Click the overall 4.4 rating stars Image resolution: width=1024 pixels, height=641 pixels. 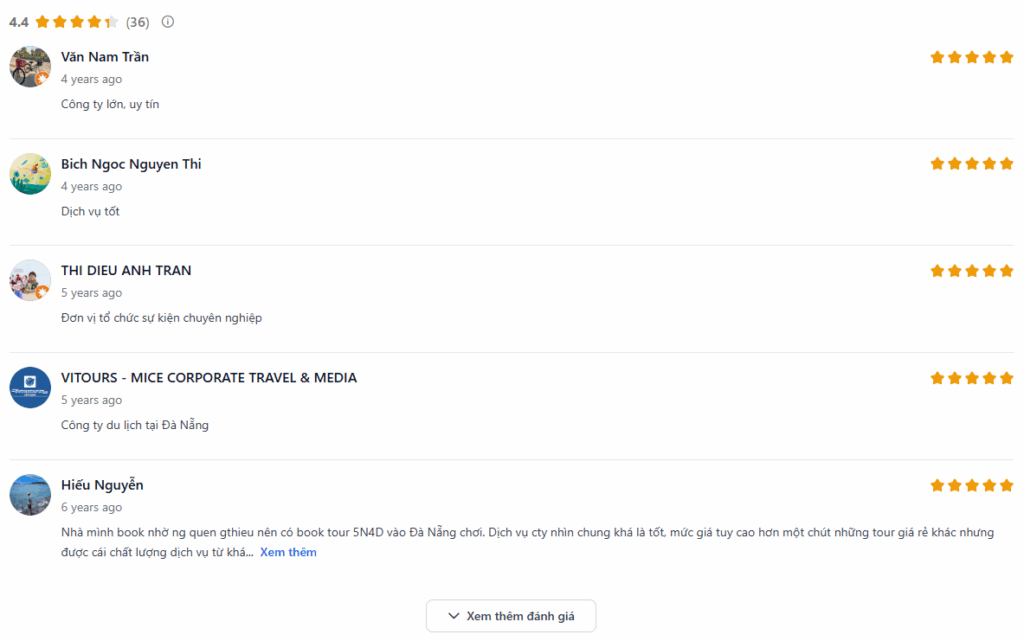[77, 22]
